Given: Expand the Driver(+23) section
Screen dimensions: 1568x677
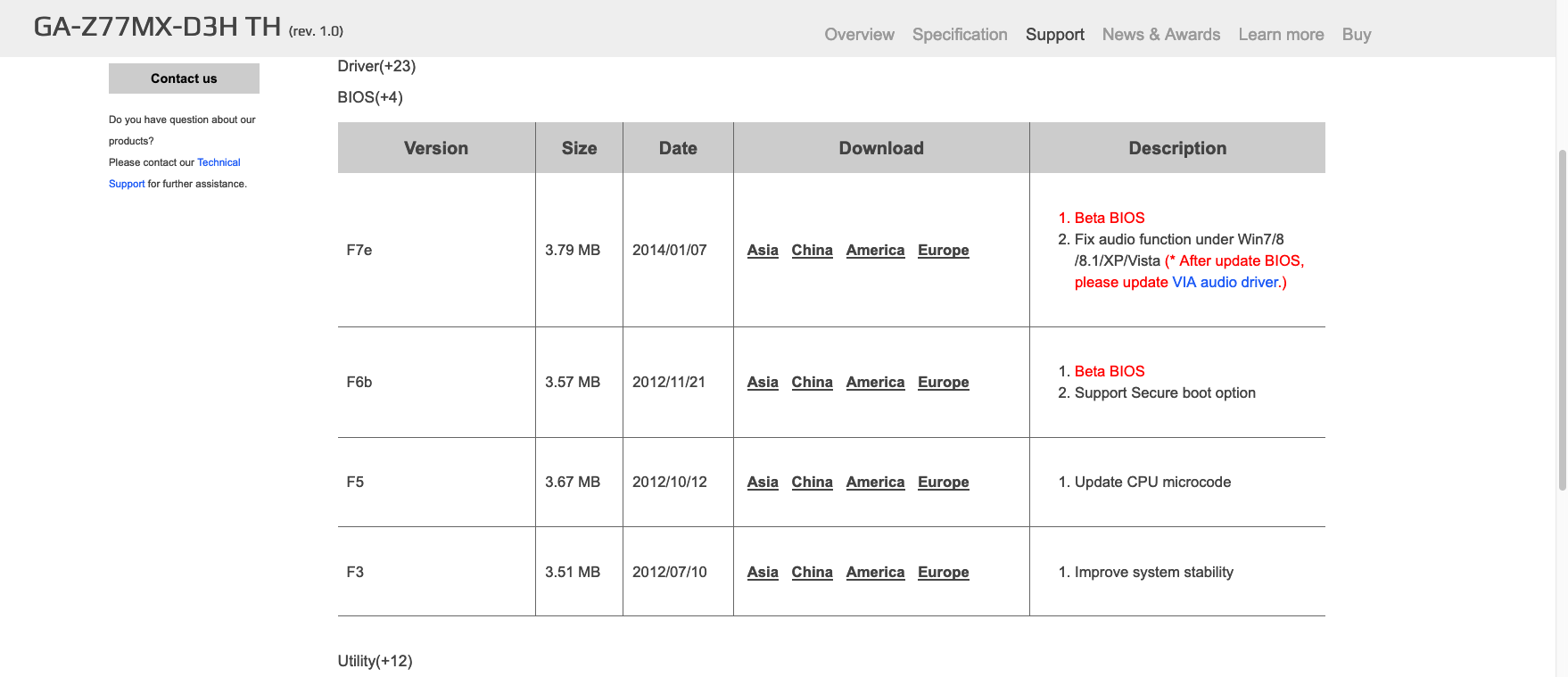Looking at the screenshot, I should (x=376, y=66).
